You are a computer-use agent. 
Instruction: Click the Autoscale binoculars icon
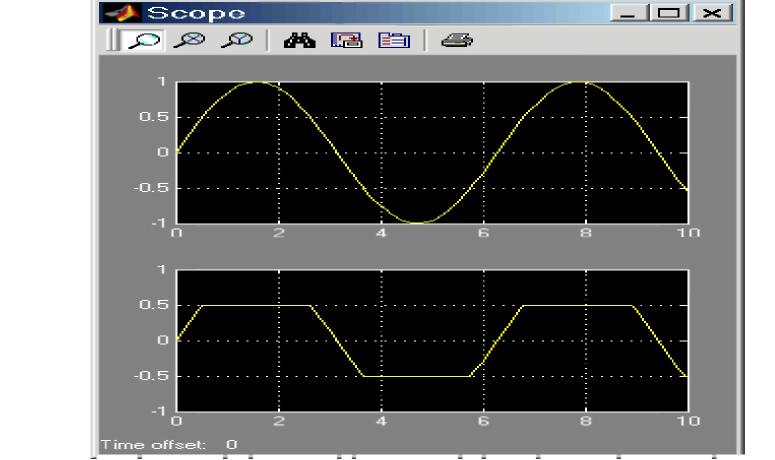pos(300,41)
